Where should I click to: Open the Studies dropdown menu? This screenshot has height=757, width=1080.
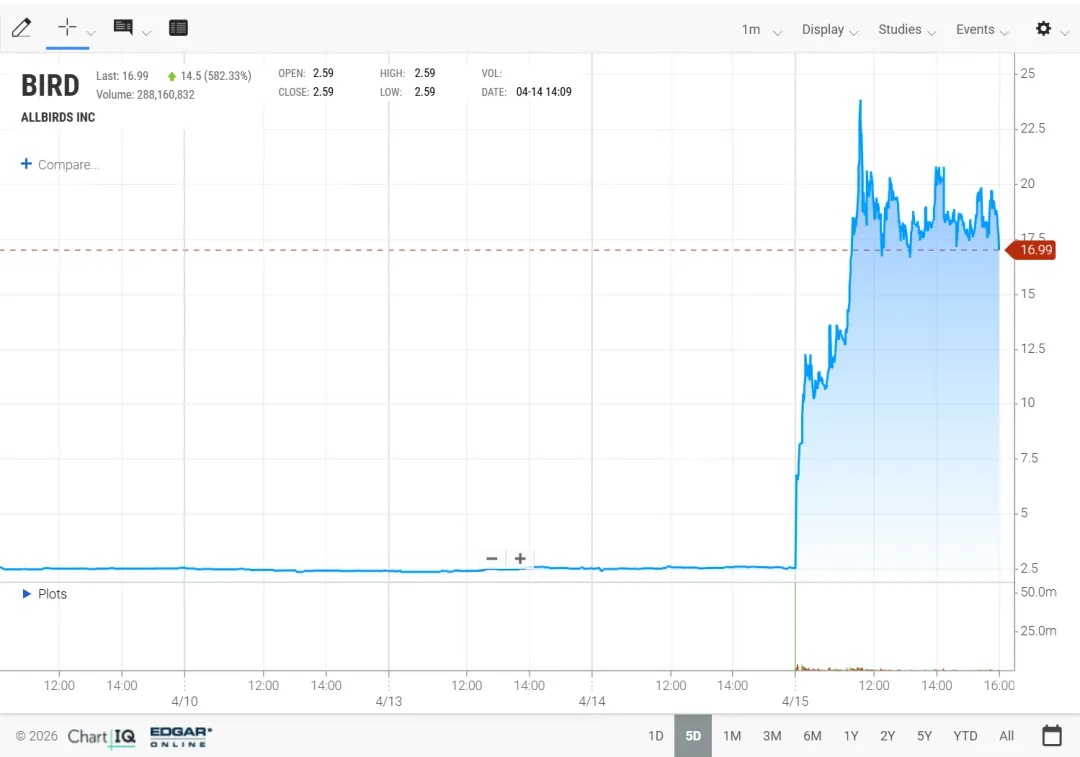[x=906, y=30]
